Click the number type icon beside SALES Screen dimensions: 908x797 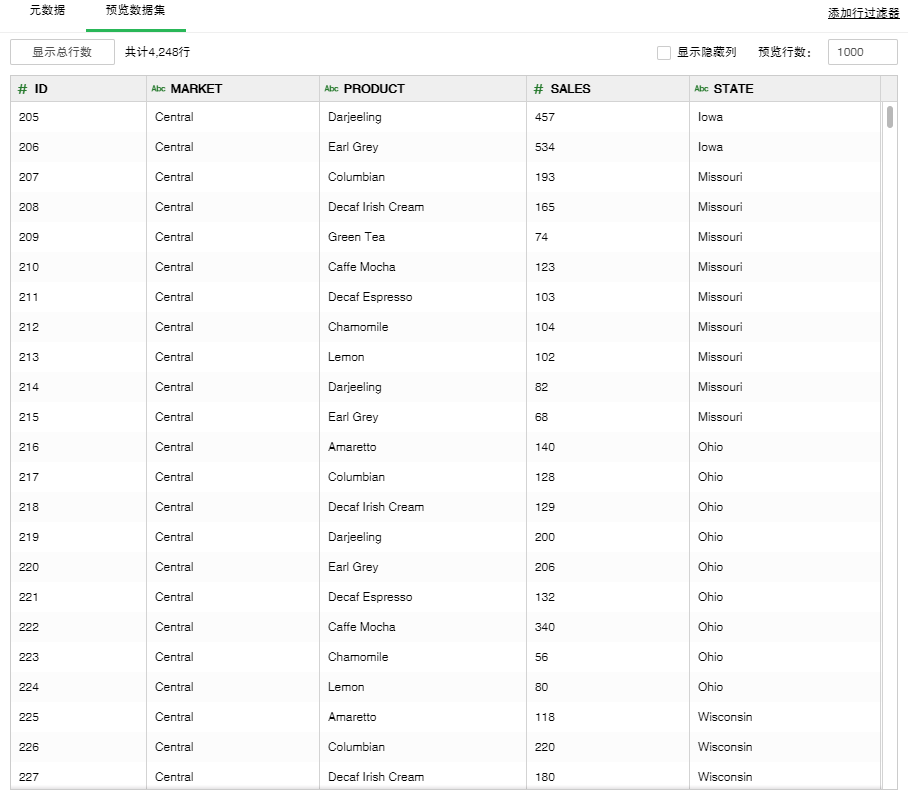click(x=538, y=89)
